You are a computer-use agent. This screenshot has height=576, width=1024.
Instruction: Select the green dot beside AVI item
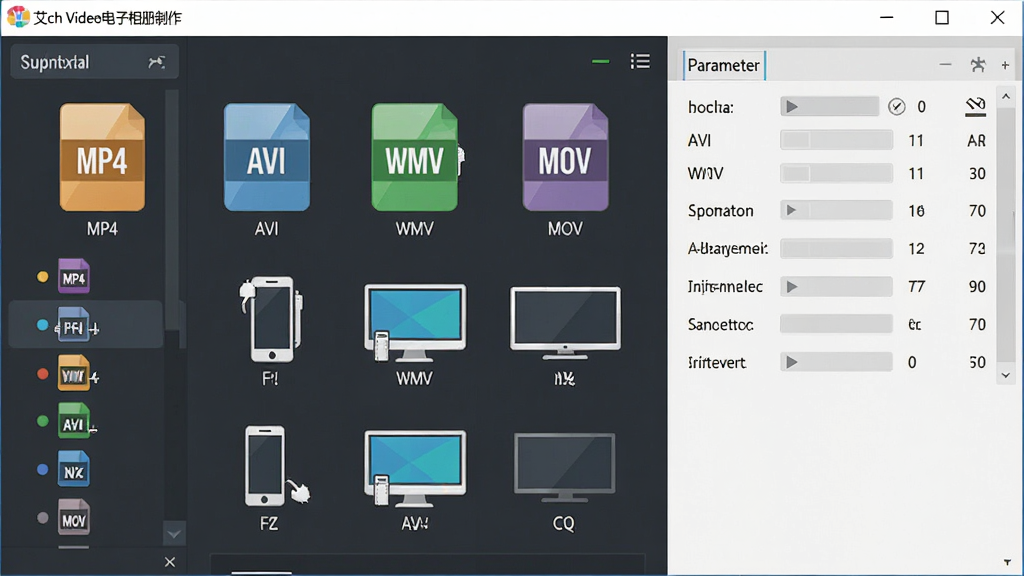(42, 421)
